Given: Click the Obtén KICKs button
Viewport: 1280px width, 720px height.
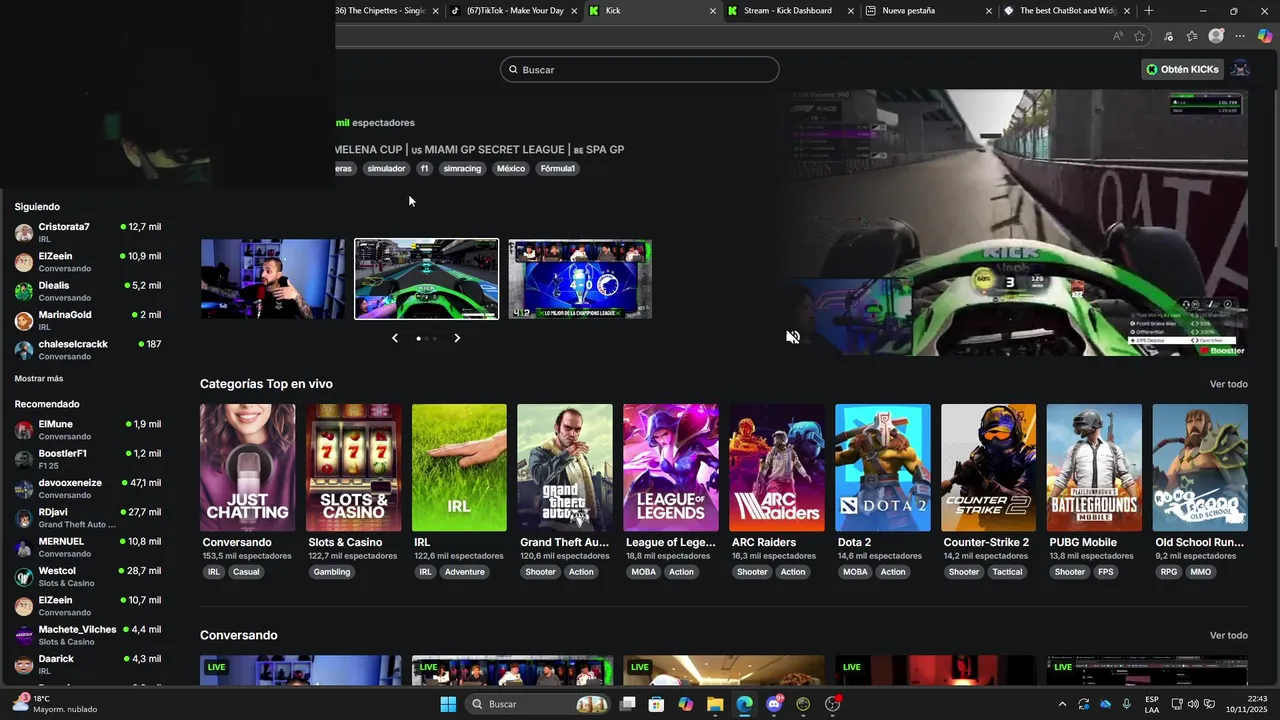Looking at the screenshot, I should point(1184,69).
